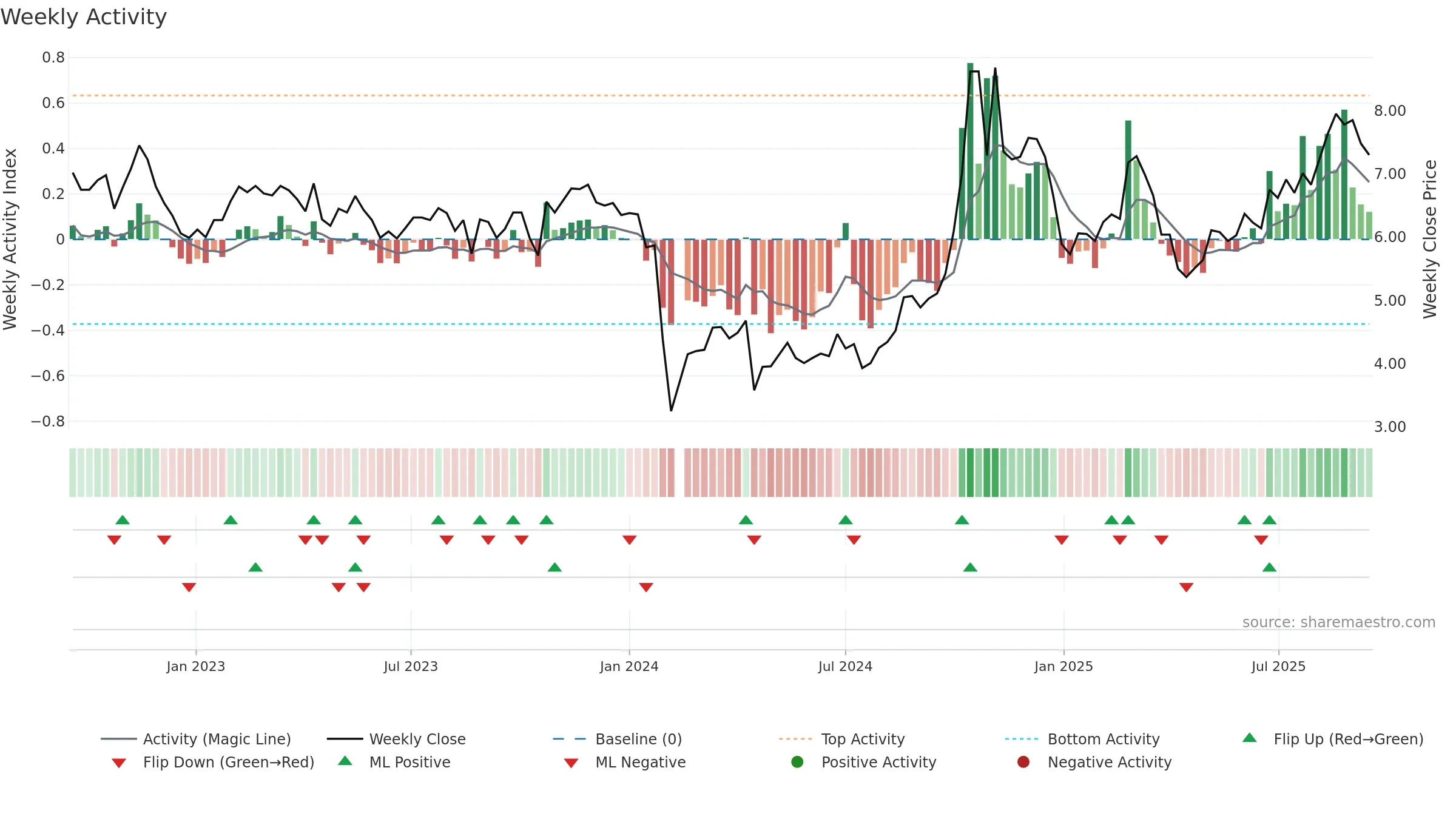Toggle Activity (Magic Line) legend entry
This screenshot has height=819, width=1456.
point(196,739)
